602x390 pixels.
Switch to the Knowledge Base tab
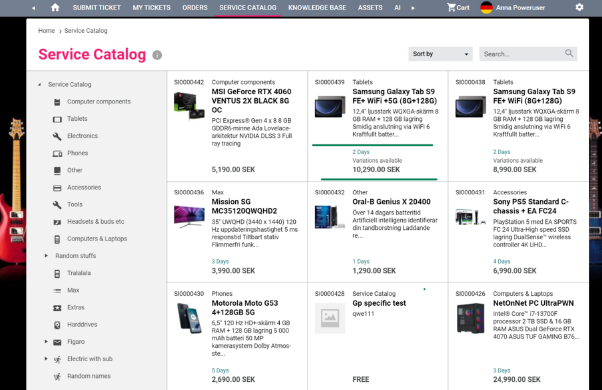click(x=317, y=7)
